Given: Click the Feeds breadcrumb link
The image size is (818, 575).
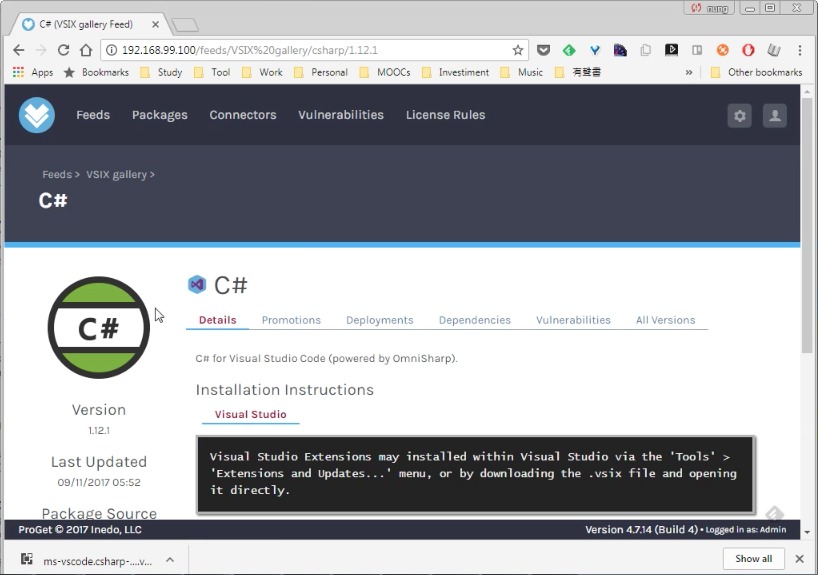Looking at the screenshot, I should 57,174.
